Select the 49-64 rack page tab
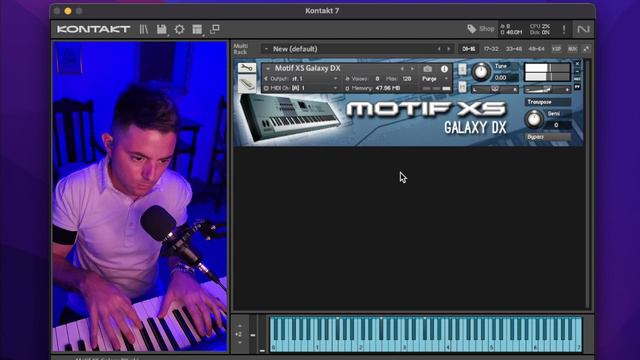This screenshot has width=640, height=360. [536, 49]
